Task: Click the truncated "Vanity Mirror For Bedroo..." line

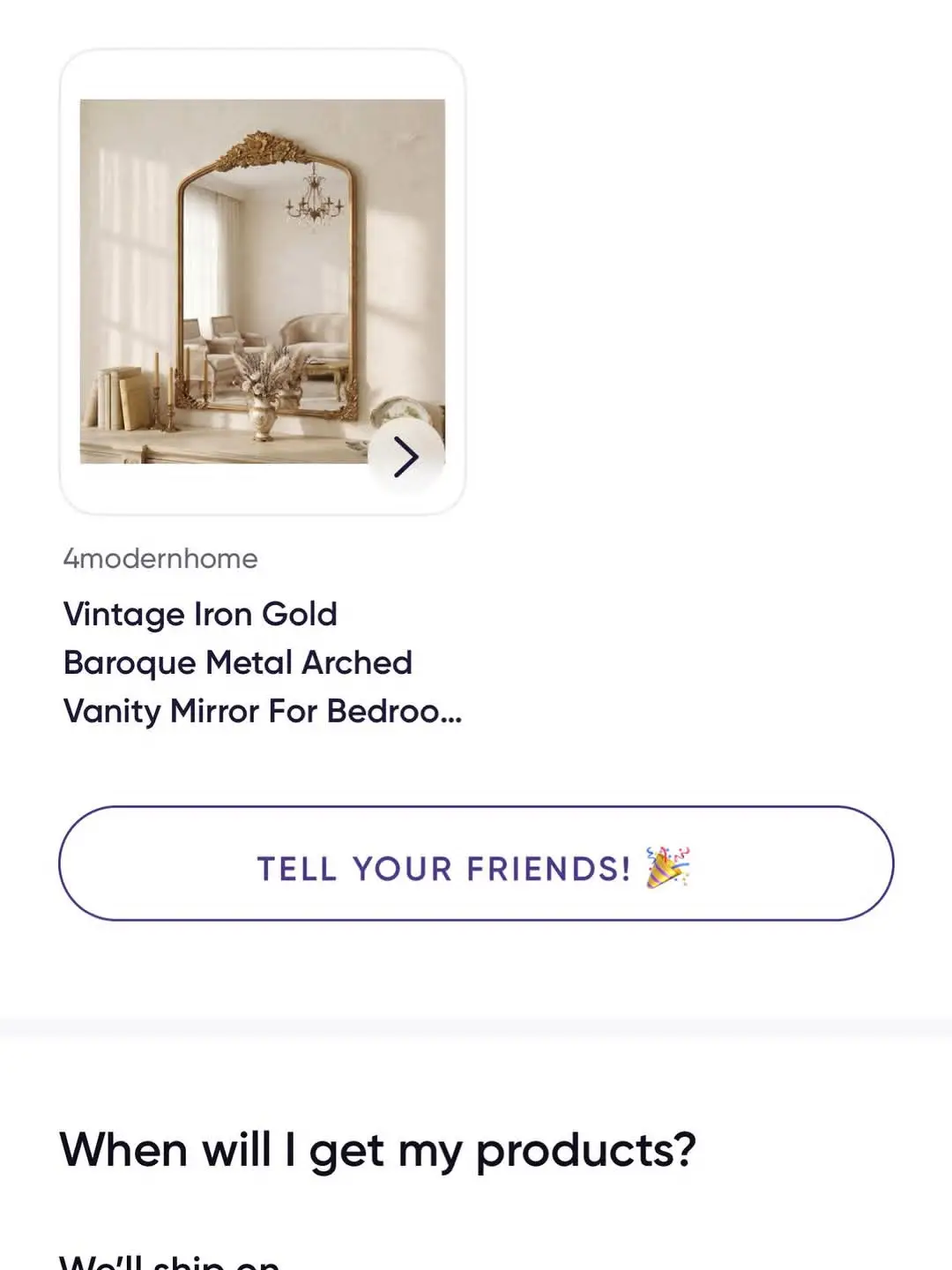Action: click(263, 711)
